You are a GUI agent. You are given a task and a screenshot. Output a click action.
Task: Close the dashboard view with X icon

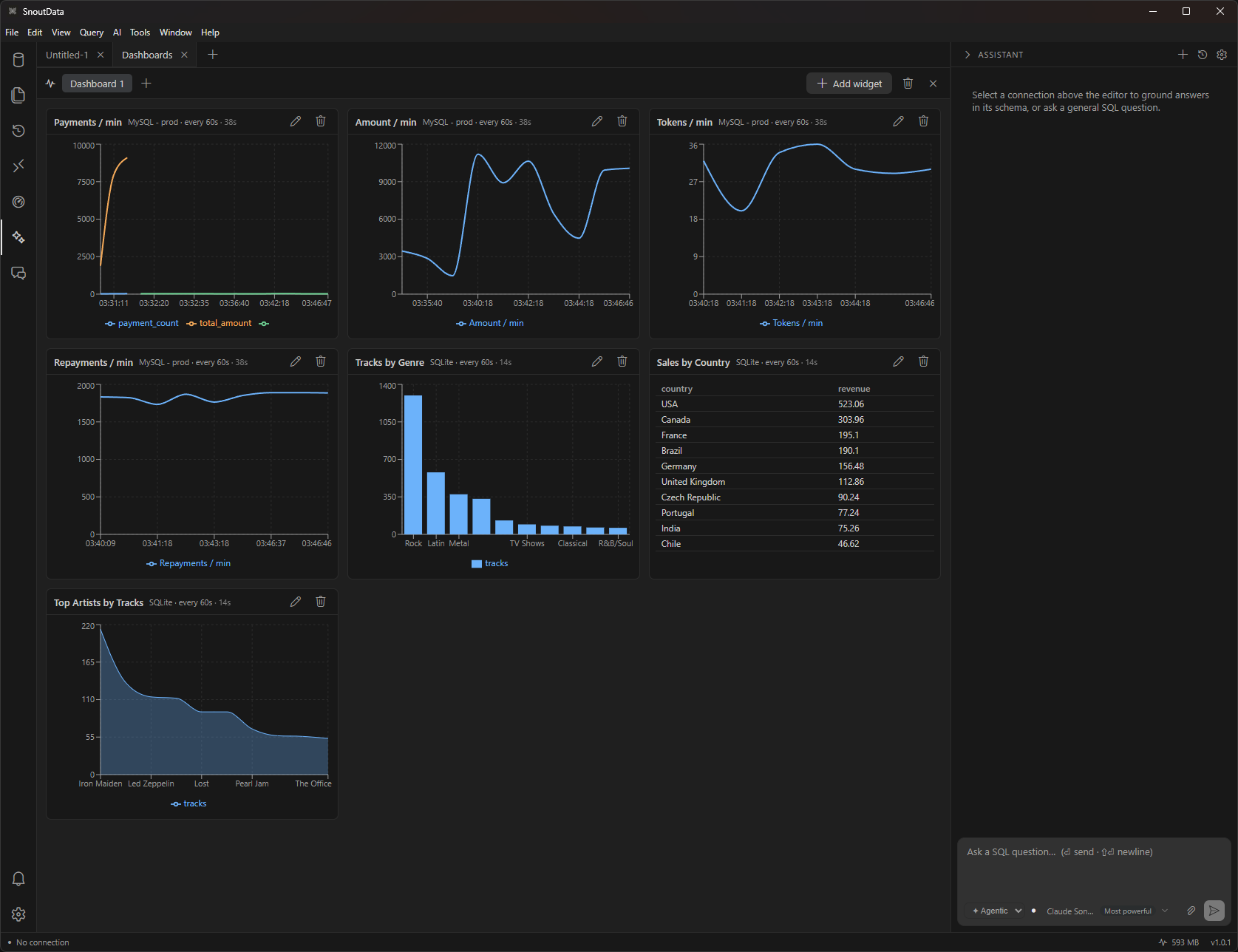(x=933, y=84)
